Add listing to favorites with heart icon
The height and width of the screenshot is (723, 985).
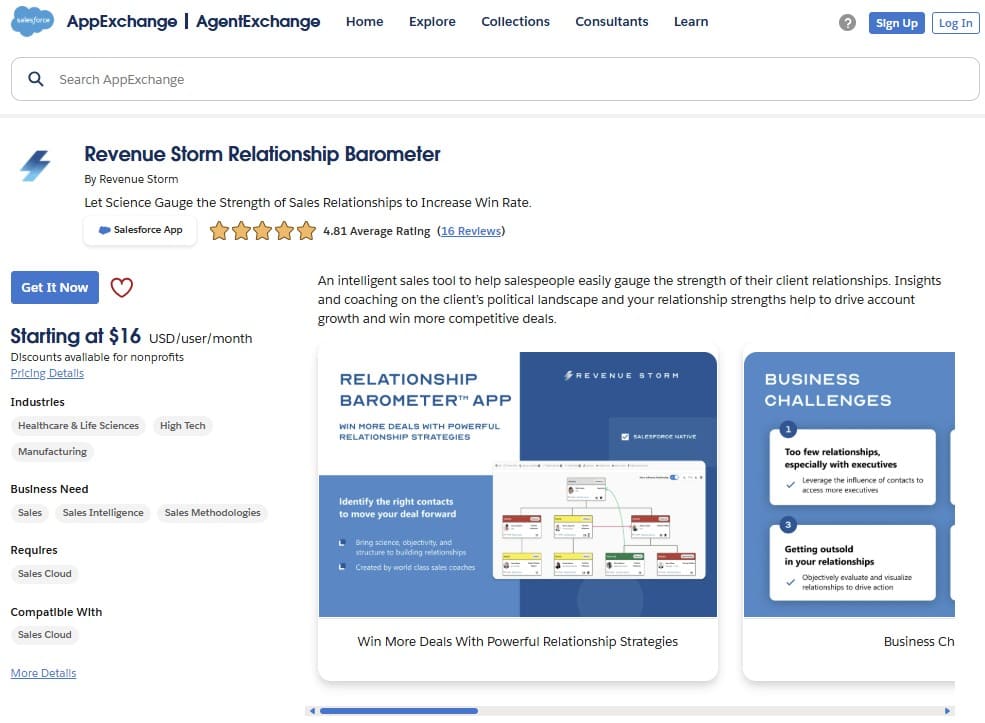(x=121, y=288)
